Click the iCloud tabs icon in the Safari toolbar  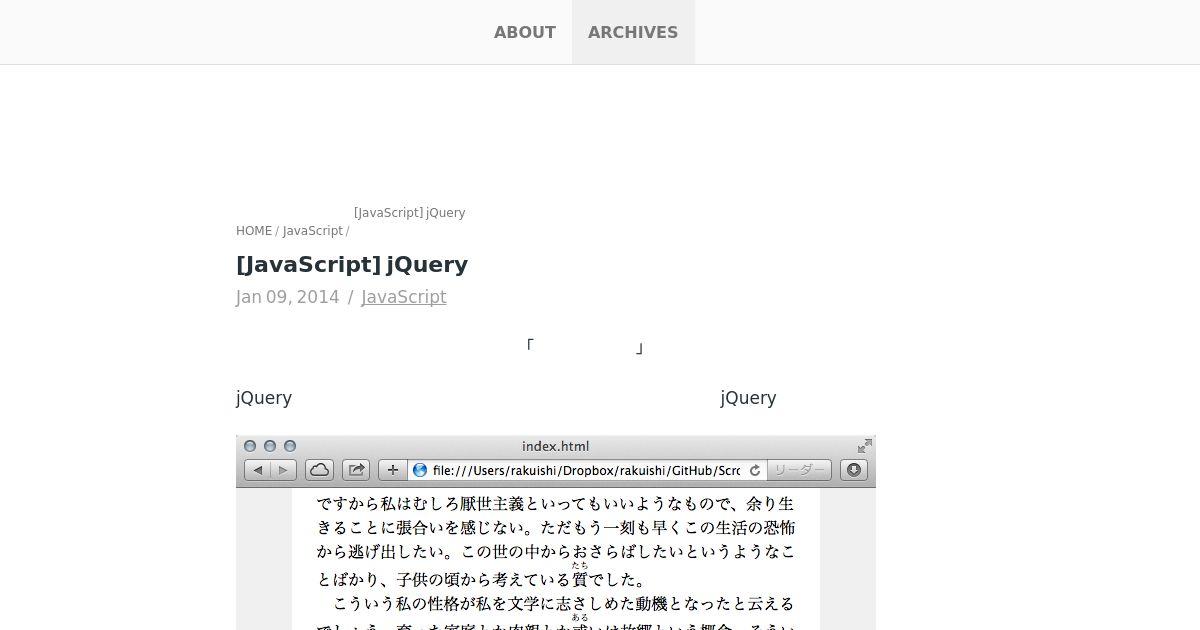pos(319,470)
